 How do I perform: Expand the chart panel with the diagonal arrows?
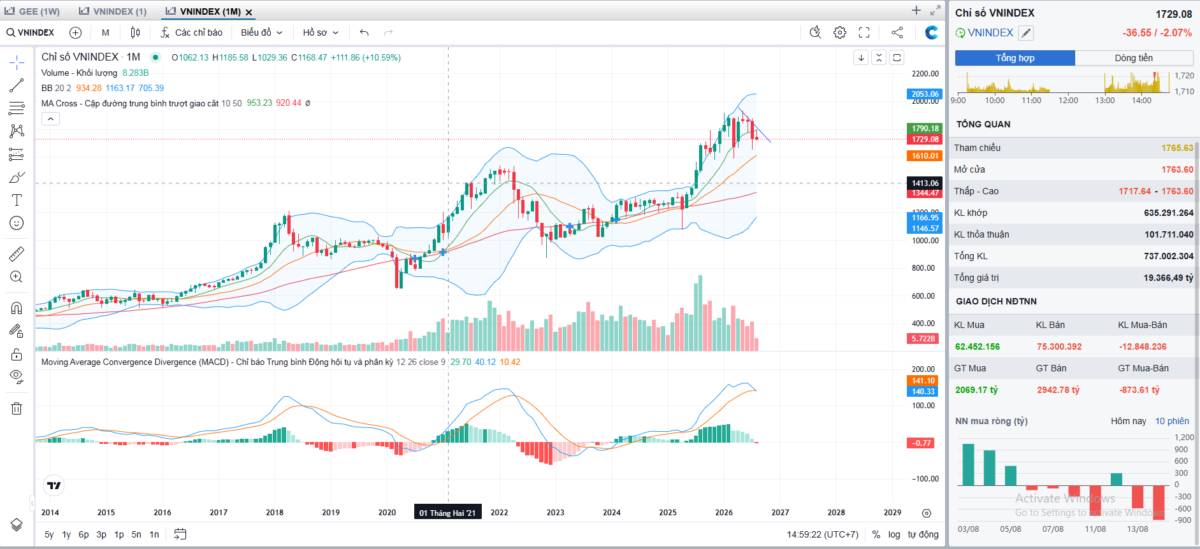(x=935, y=10)
